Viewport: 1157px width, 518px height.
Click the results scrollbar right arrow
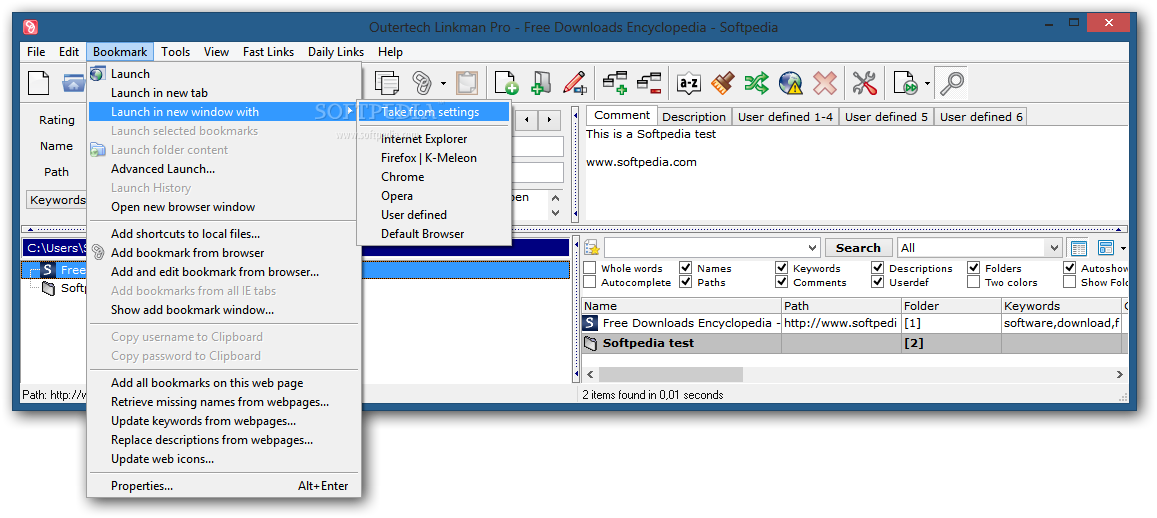pyautogui.click(x=1119, y=375)
